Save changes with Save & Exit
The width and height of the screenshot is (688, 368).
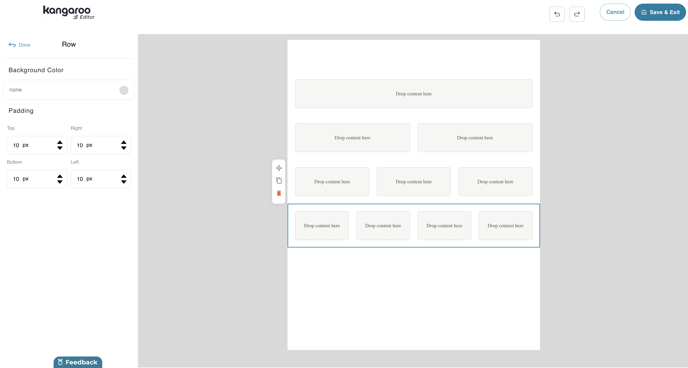pos(660,12)
